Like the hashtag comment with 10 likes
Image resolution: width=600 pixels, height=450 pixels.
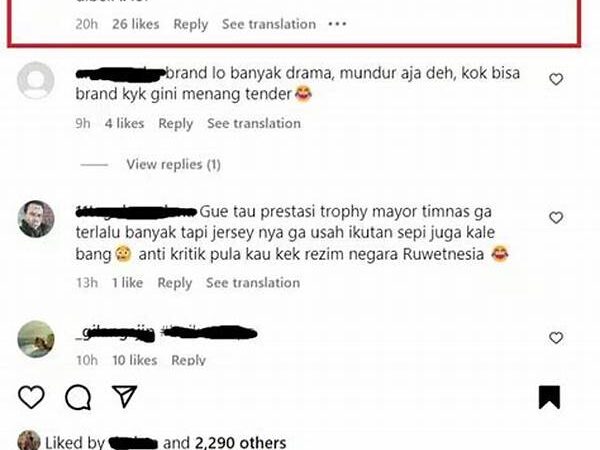pyautogui.click(x=556, y=338)
